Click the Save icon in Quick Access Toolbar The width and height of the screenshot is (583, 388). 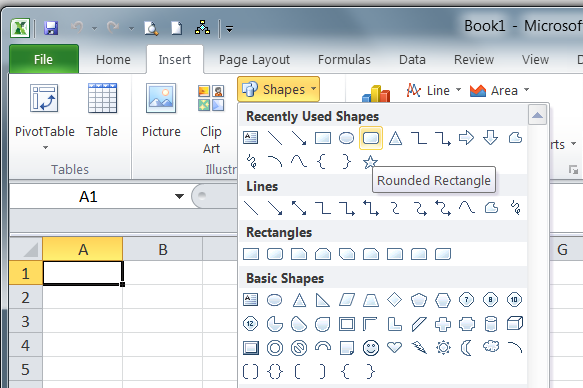pos(51,28)
